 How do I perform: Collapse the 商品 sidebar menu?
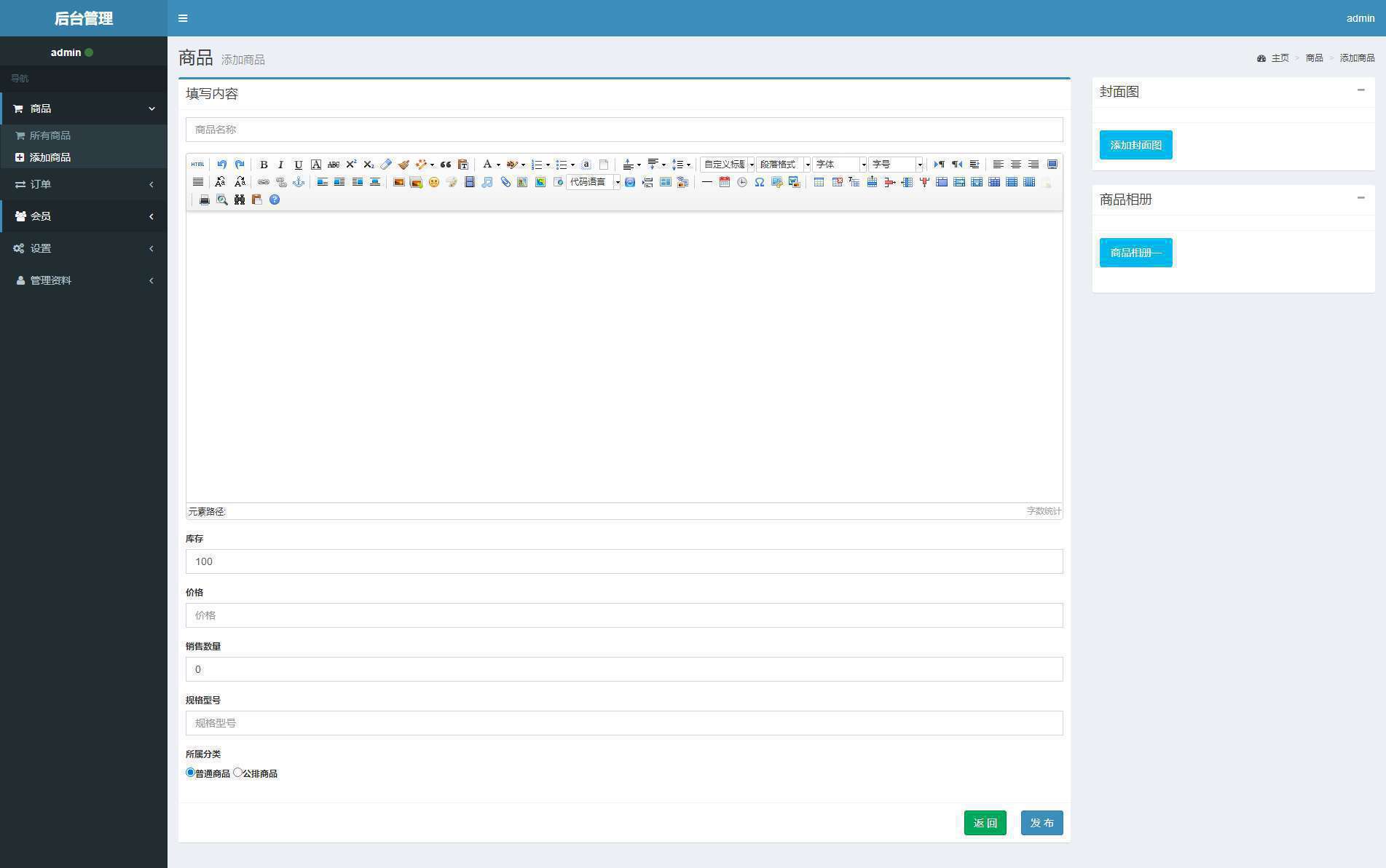point(84,108)
